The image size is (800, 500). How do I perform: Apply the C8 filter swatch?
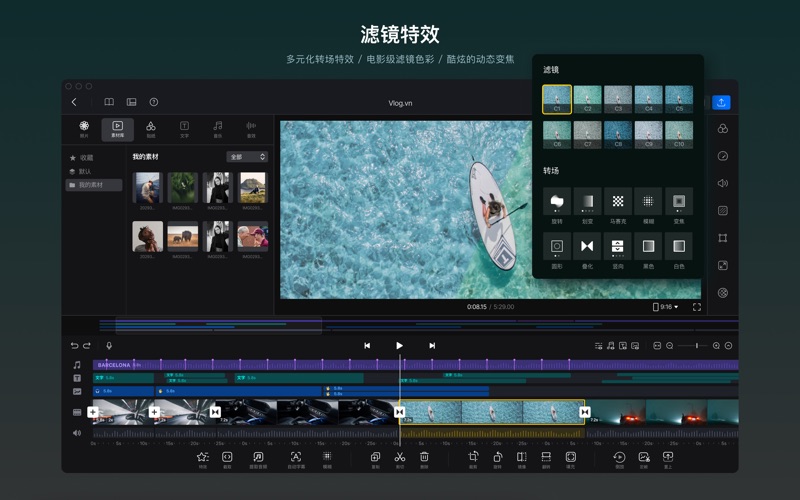618,134
